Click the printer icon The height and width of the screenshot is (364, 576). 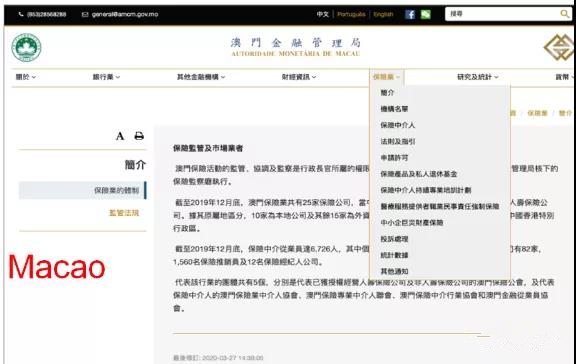(139, 136)
